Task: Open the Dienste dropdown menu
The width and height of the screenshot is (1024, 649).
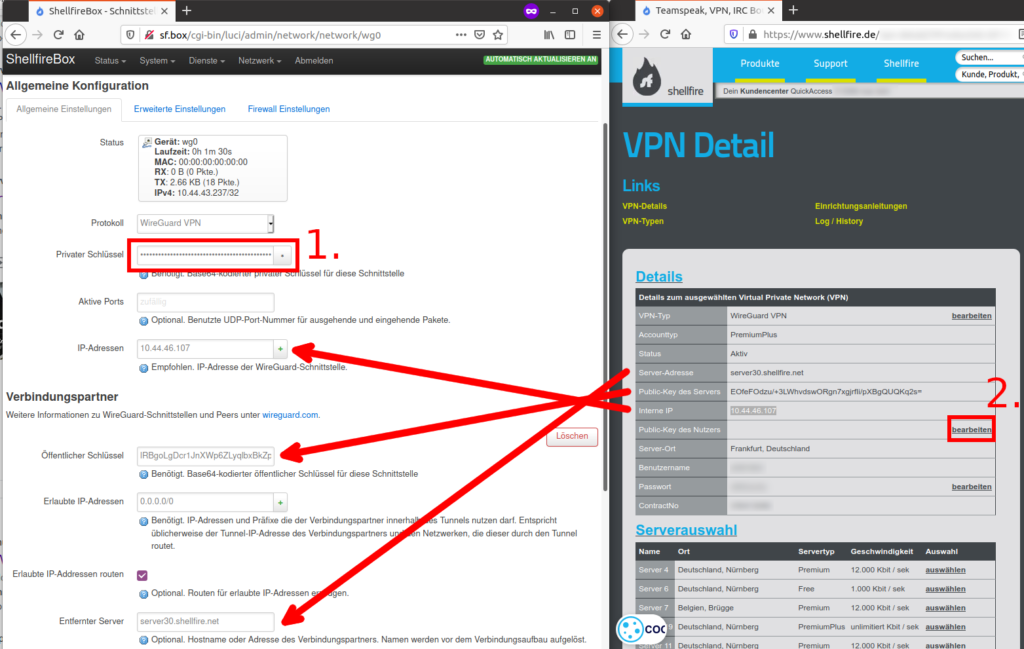Action: 208,60
